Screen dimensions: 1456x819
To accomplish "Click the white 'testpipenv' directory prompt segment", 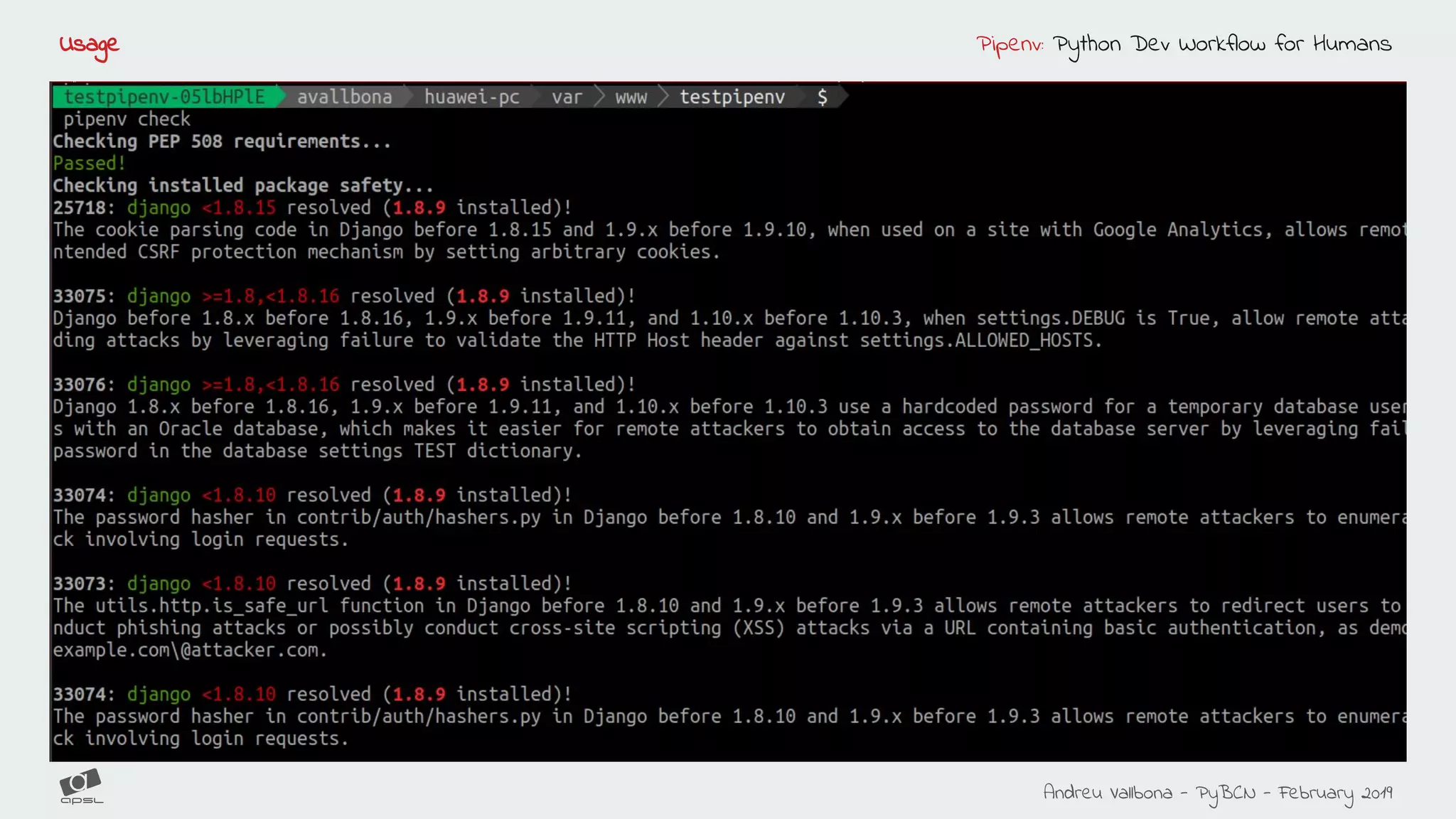I will click(732, 97).
